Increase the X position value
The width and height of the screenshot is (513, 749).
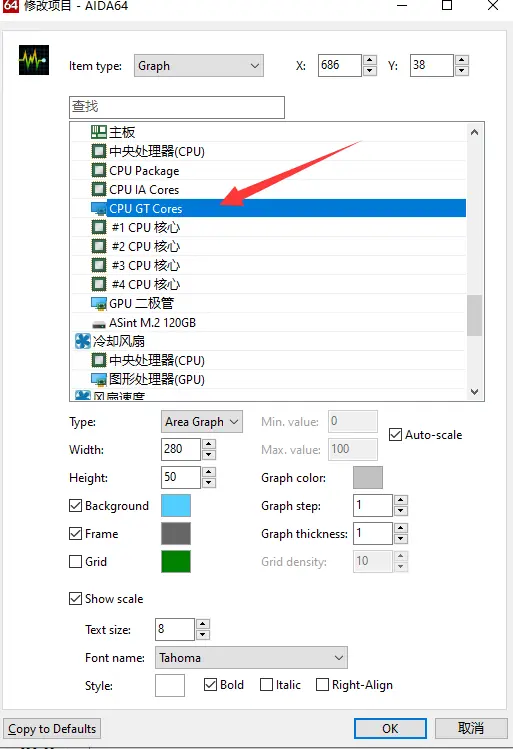coord(370,60)
